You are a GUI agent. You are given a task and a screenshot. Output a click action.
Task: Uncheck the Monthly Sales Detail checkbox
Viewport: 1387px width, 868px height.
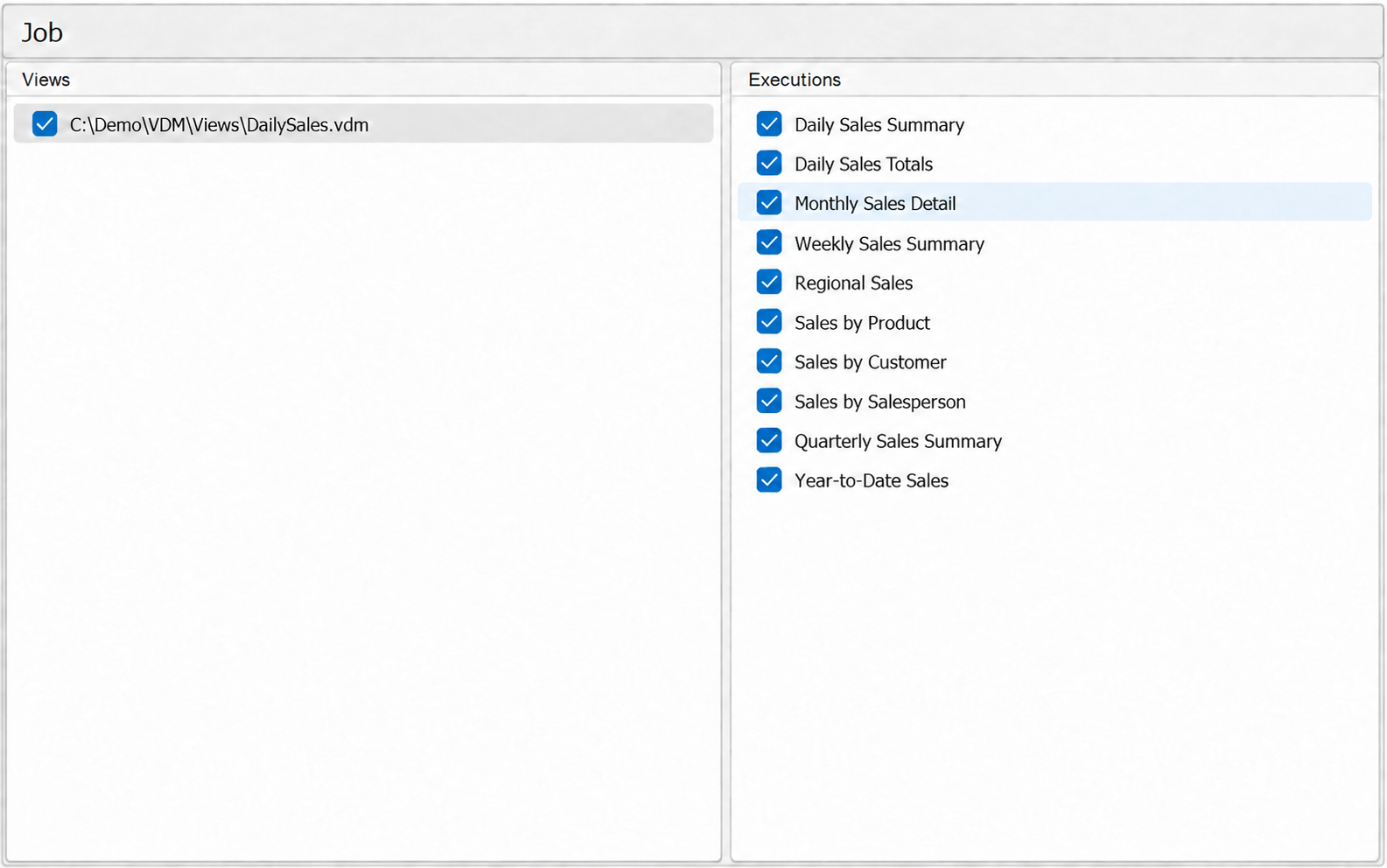[x=769, y=203]
